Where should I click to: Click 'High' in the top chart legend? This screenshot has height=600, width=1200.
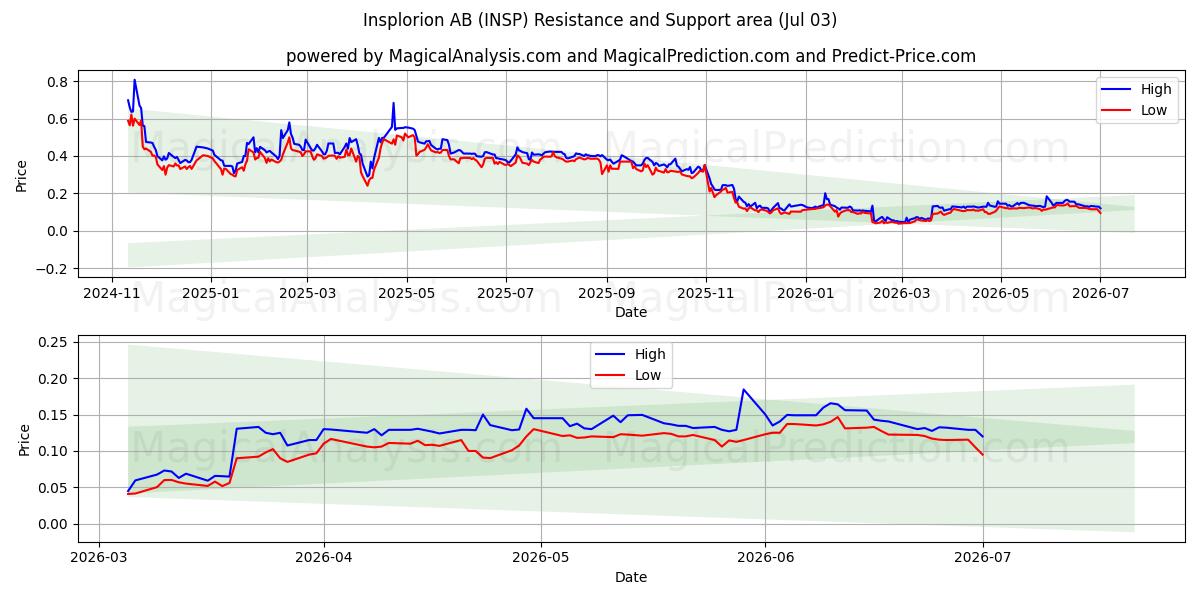(1156, 90)
